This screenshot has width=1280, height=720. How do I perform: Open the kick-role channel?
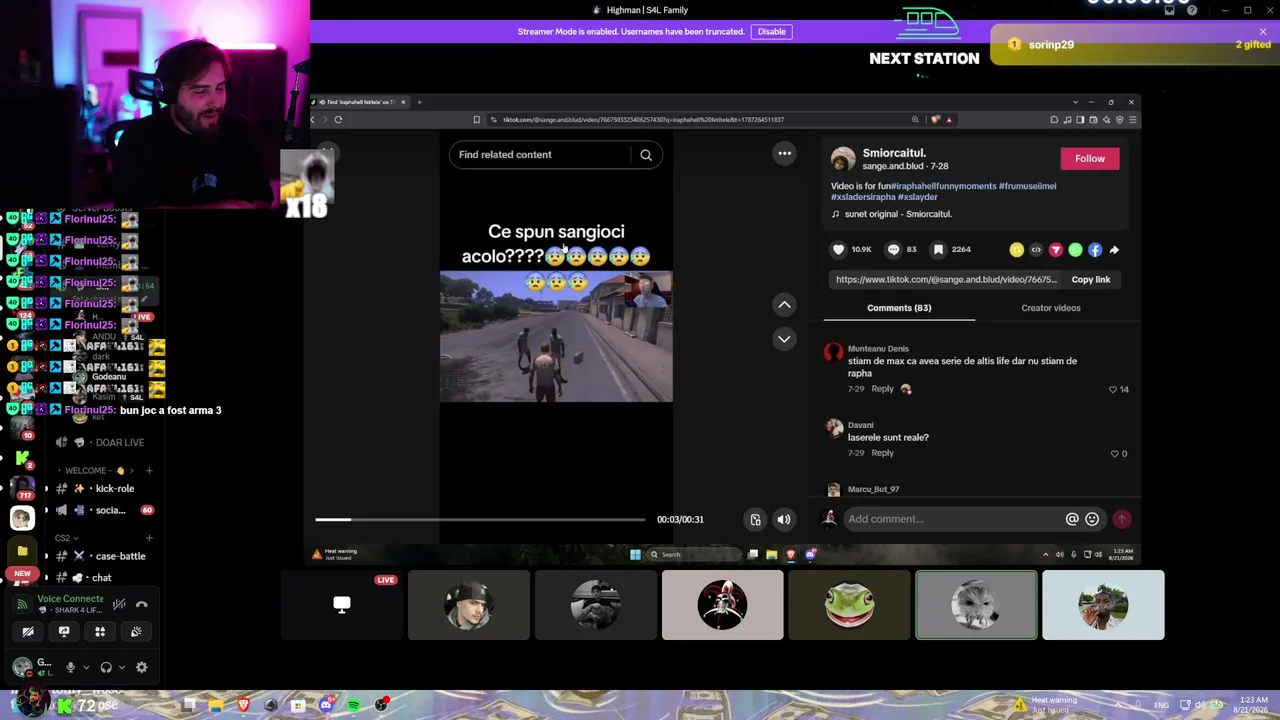tap(105, 489)
